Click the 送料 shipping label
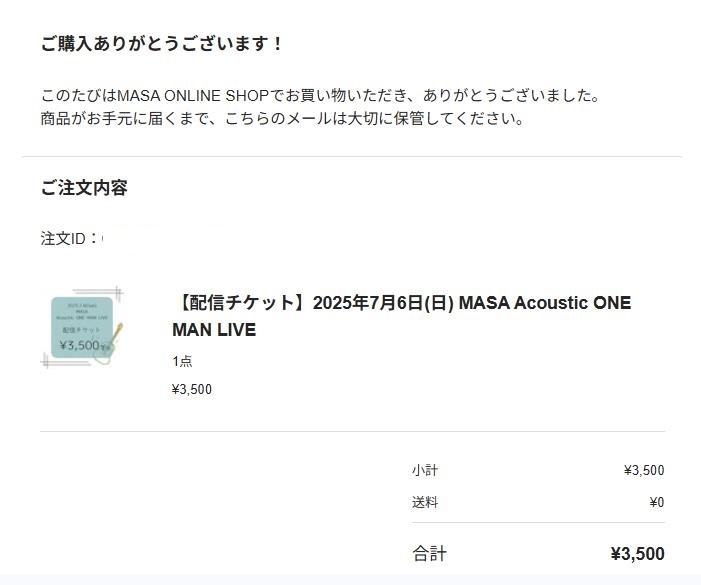The width and height of the screenshot is (701, 585). click(x=424, y=502)
